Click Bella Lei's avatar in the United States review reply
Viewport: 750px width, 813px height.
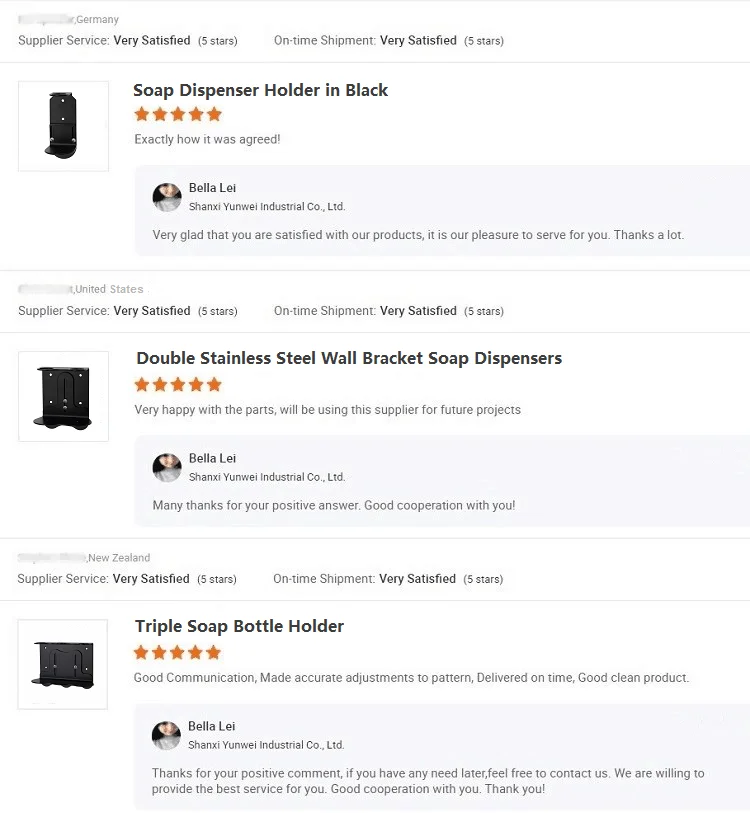pos(167,467)
